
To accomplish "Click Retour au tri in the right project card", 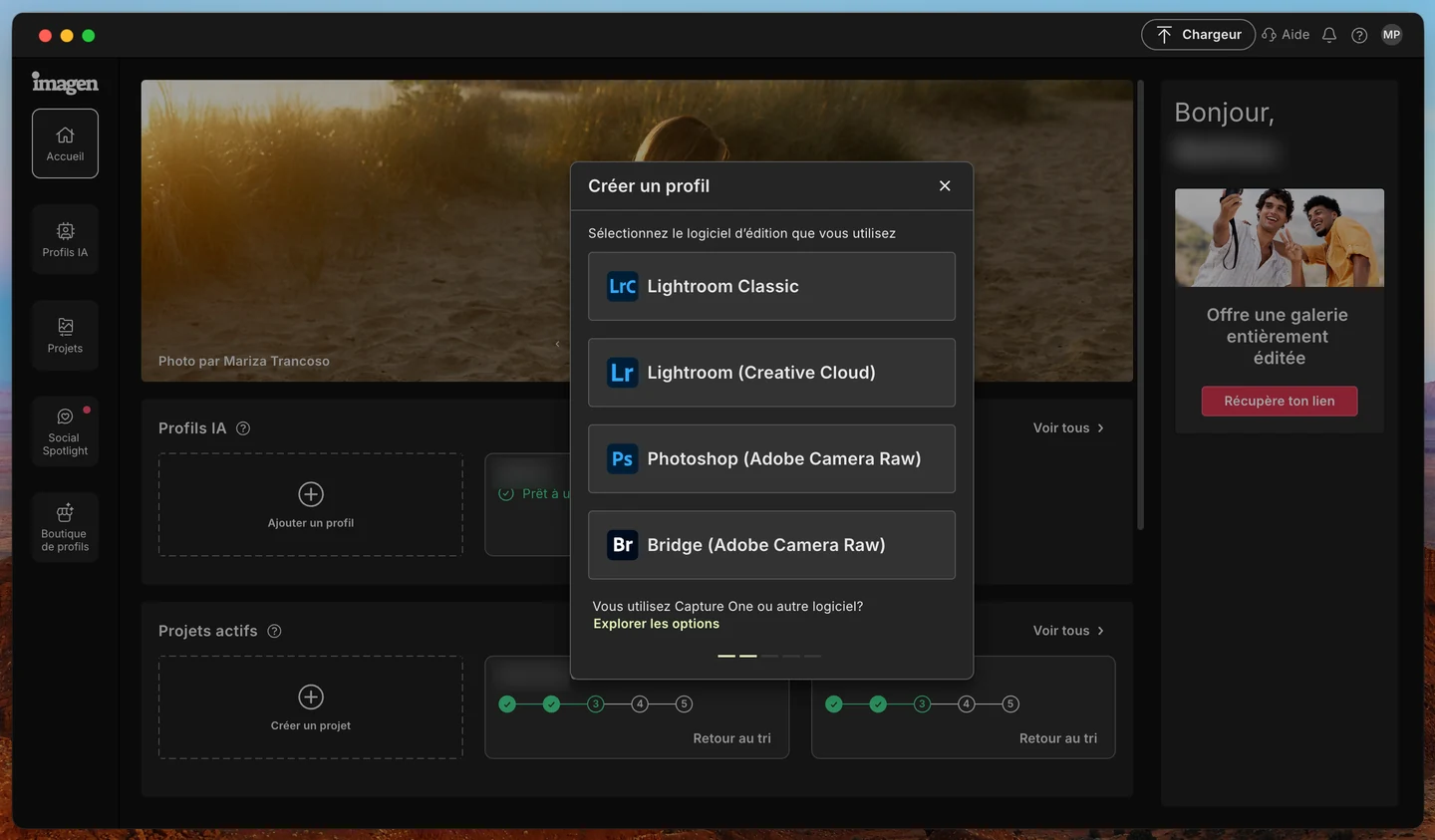I will tap(1058, 738).
